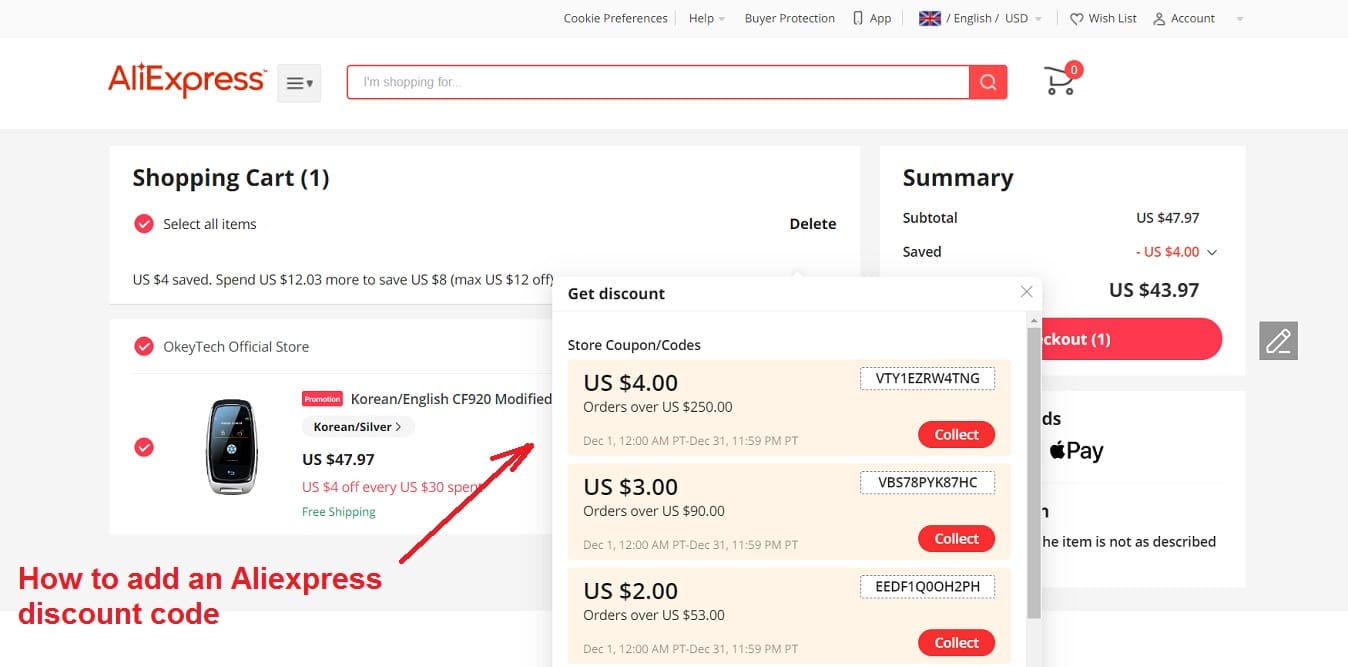Toggle OkeyTech Official Store checkbox
Screen dimensions: 1348x667
[144, 347]
